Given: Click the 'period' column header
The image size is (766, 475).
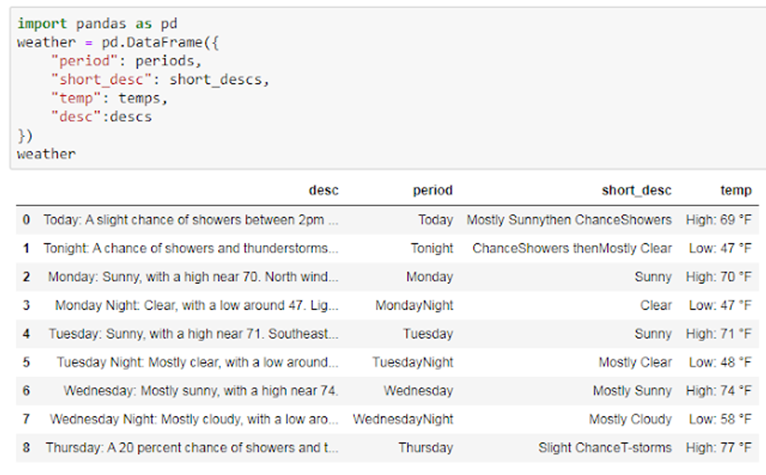Looking at the screenshot, I should (432, 190).
